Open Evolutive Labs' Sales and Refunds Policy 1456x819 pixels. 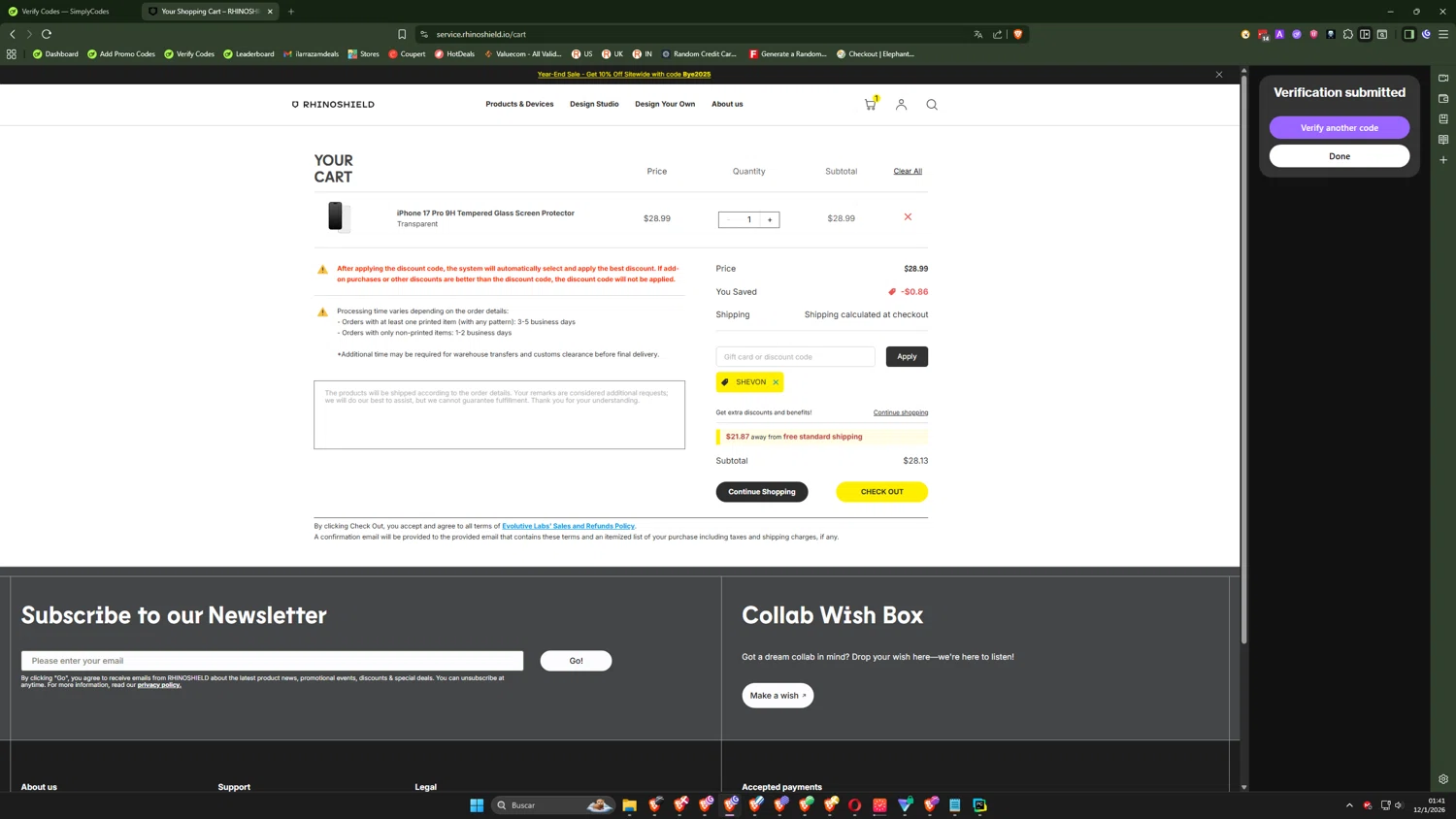[568, 526]
